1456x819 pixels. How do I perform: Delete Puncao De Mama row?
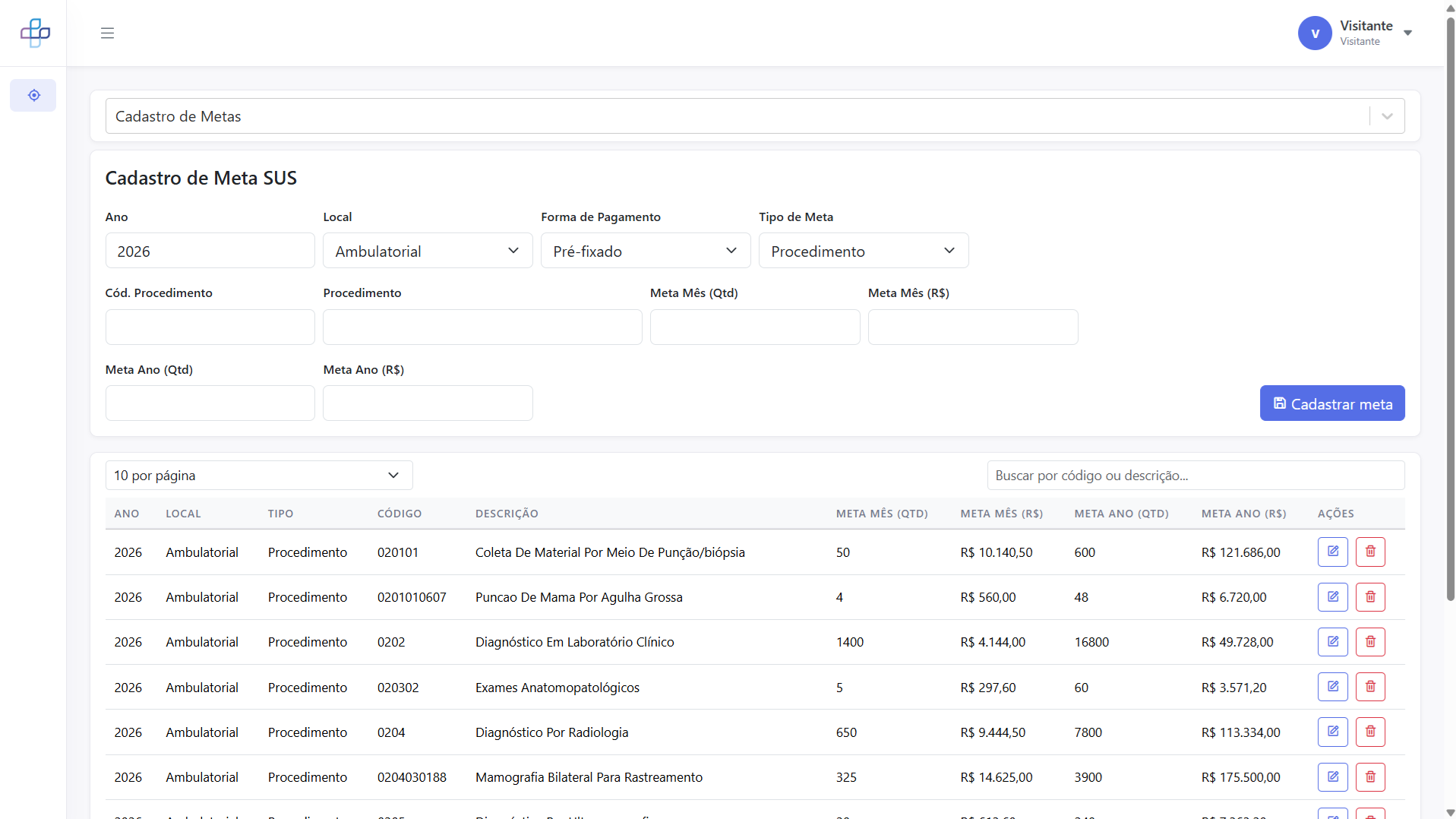point(1370,597)
